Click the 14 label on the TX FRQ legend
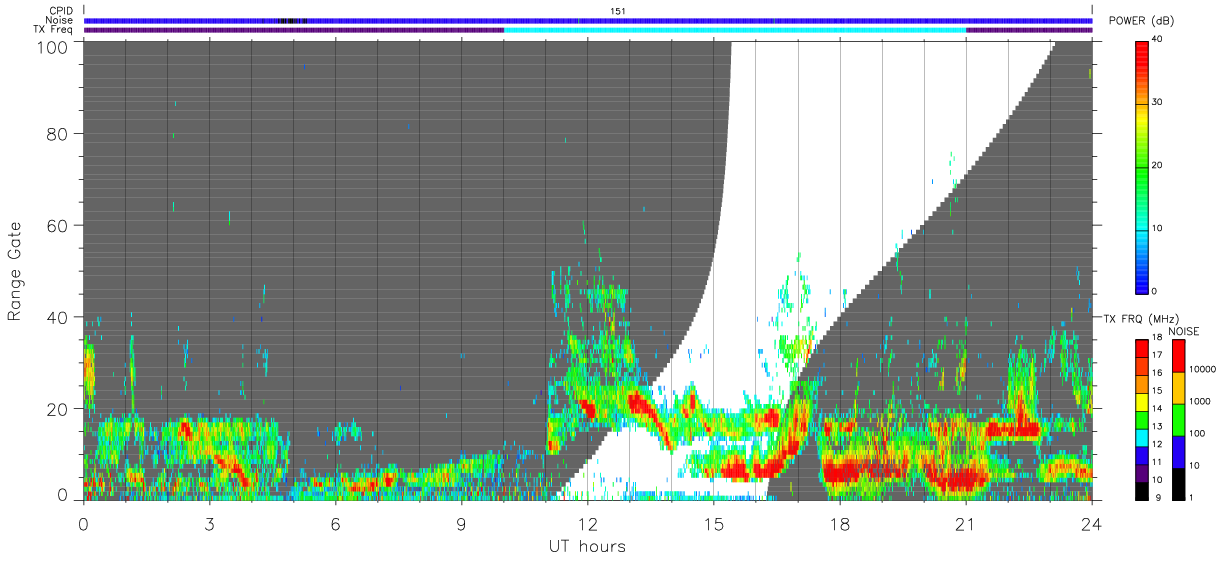The width and height of the screenshot is (1228, 567). [x=1157, y=409]
